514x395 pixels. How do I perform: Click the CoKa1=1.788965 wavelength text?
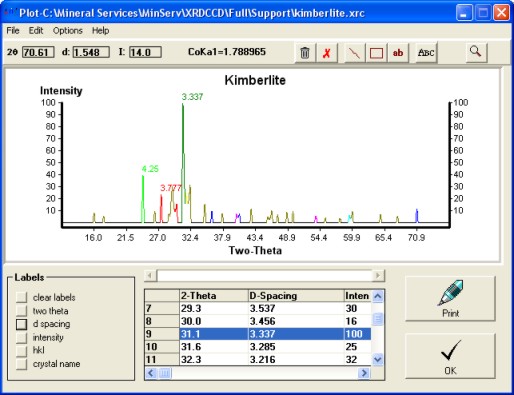click(227, 52)
